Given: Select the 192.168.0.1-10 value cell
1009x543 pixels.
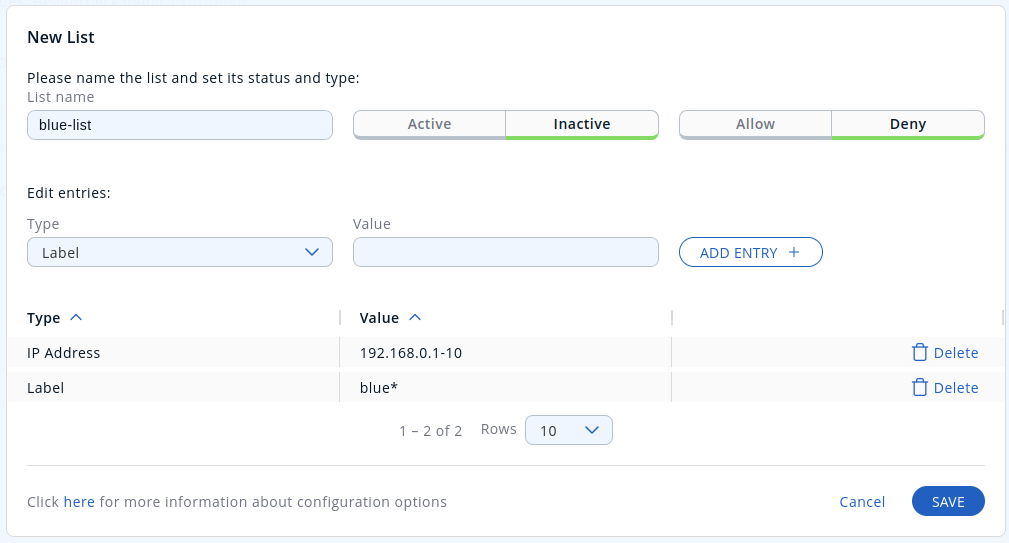Looking at the screenshot, I should click(410, 353).
